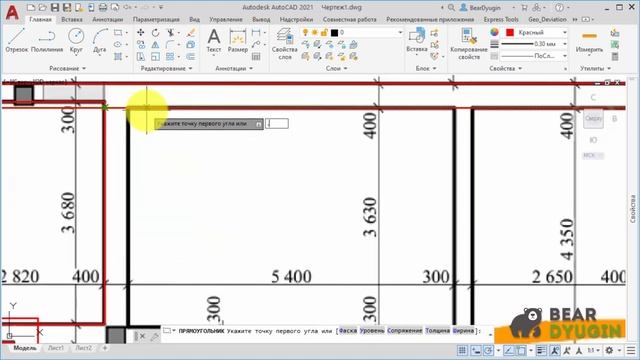Toggle polar tracking in status bar
Image resolution: width=640 pixels, height=360 pixels.
coord(489,350)
